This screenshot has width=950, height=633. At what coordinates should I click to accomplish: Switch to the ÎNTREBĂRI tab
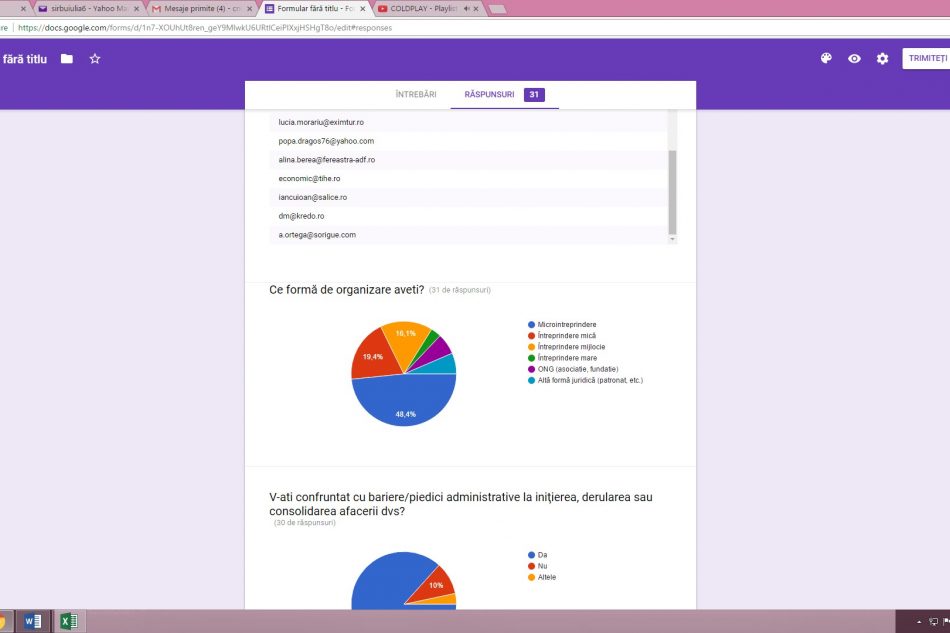click(x=415, y=95)
